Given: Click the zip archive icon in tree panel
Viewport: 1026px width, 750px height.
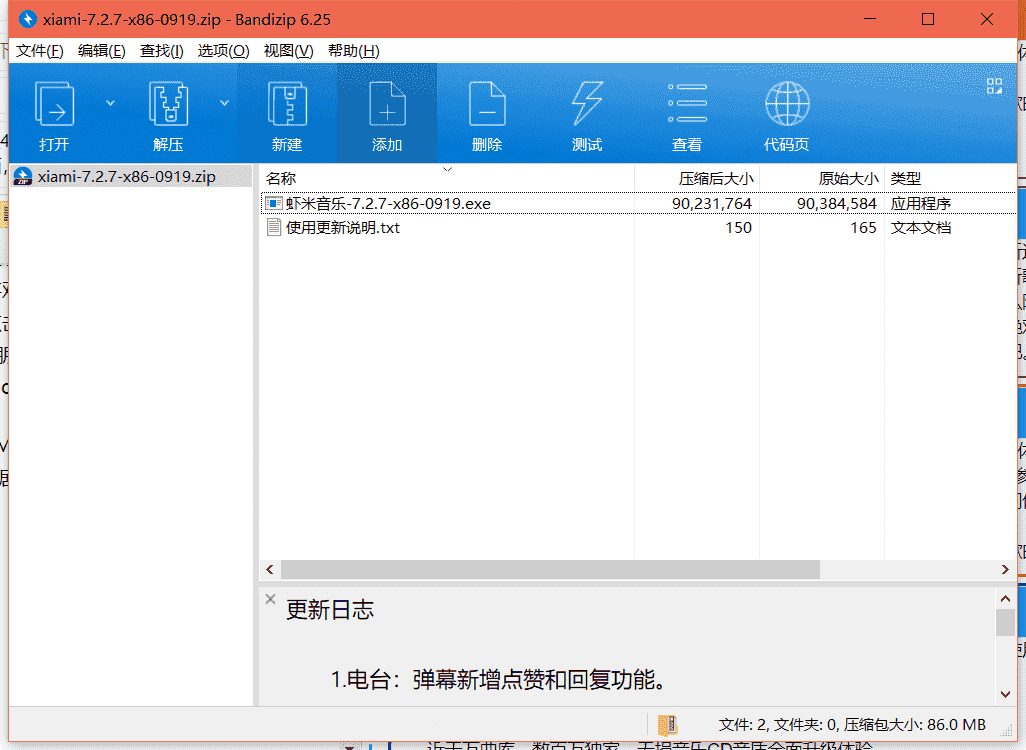Looking at the screenshot, I should click(x=23, y=177).
